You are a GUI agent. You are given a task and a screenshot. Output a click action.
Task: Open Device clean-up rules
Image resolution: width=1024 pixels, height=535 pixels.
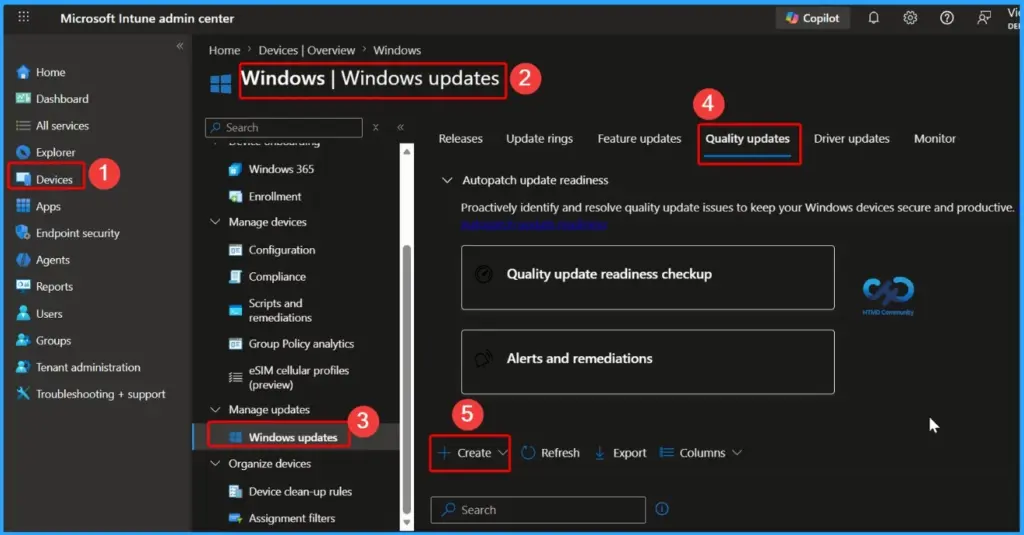[x=300, y=492]
